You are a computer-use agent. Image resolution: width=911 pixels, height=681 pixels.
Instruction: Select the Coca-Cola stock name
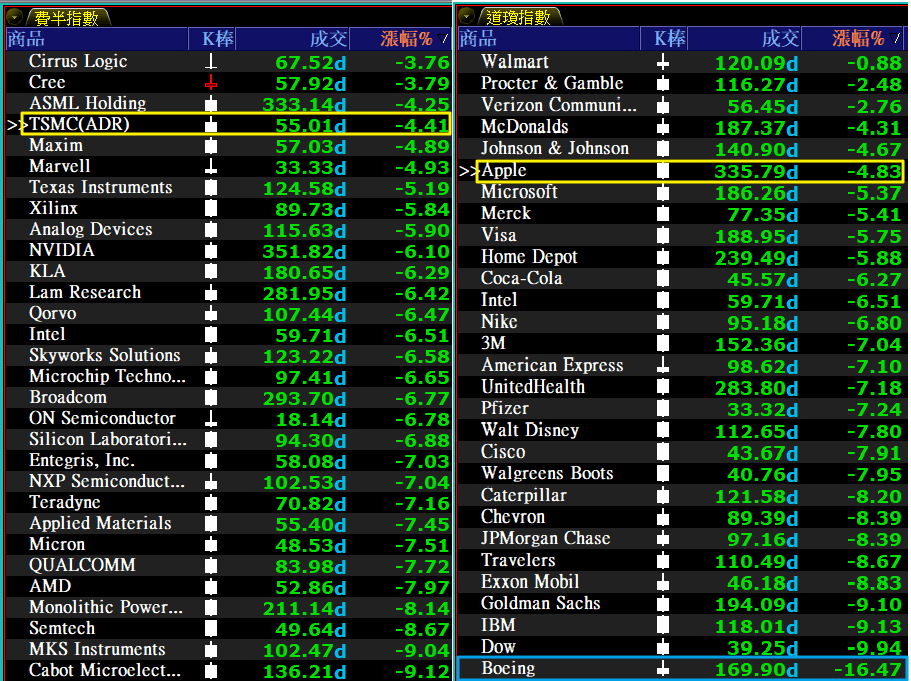(522, 278)
